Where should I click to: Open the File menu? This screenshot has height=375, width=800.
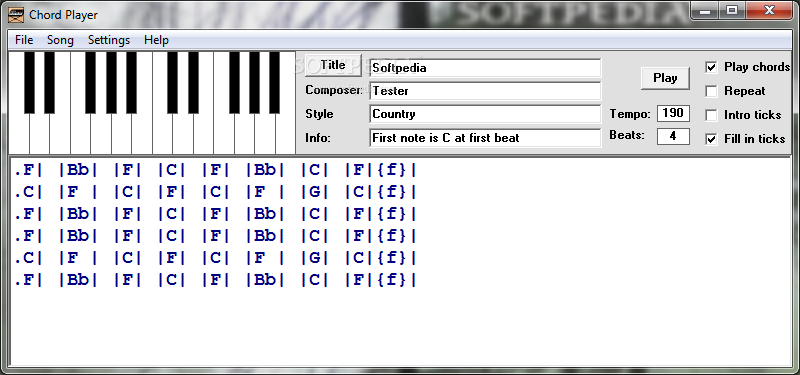tap(24, 40)
